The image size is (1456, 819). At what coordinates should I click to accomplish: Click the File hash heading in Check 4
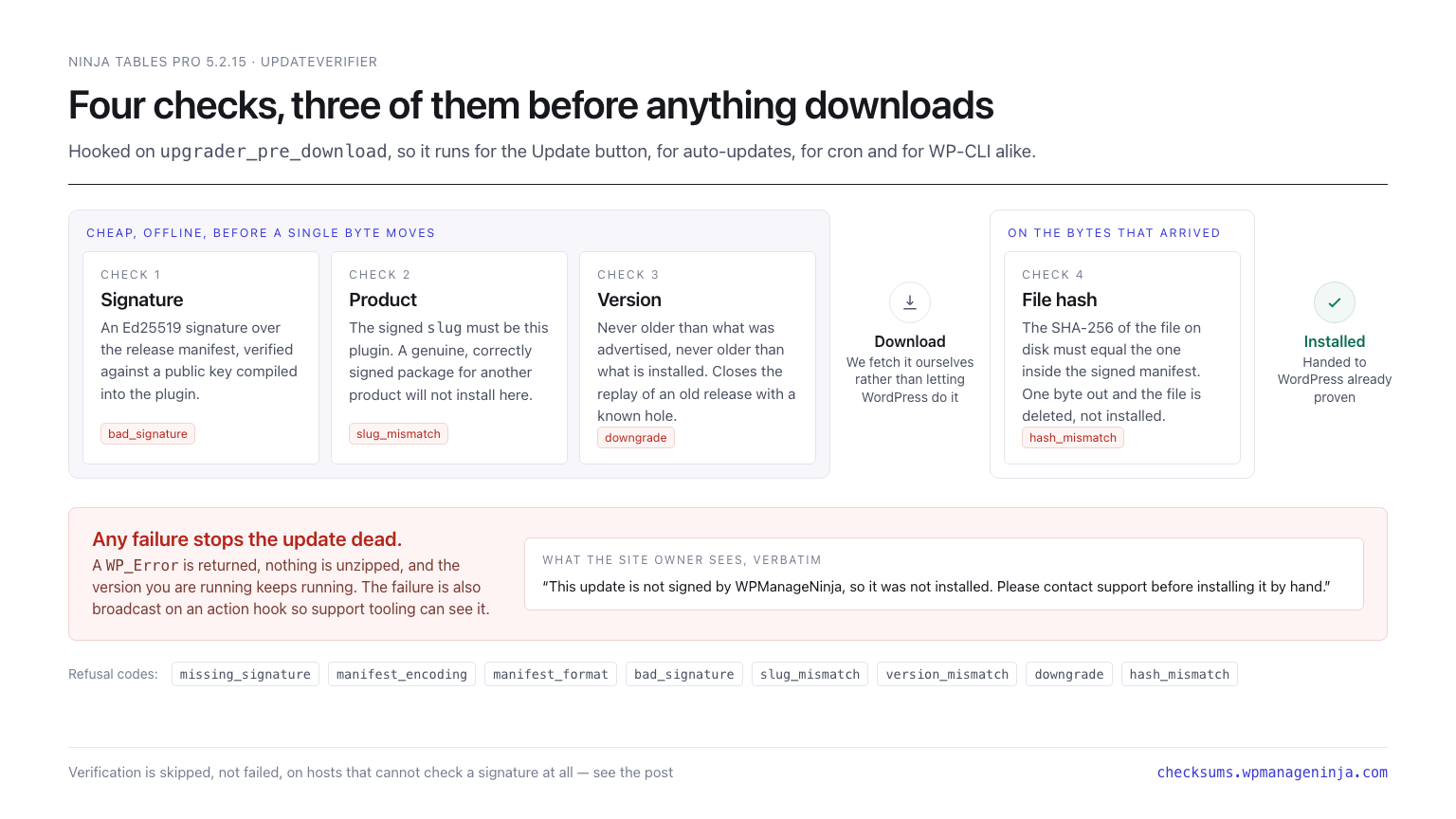click(x=1060, y=300)
